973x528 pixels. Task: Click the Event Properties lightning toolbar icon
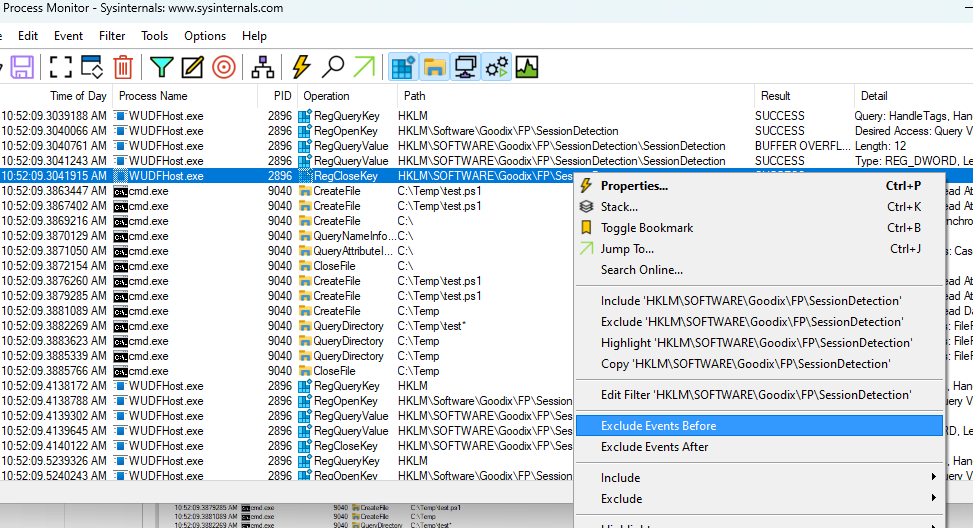click(x=302, y=67)
